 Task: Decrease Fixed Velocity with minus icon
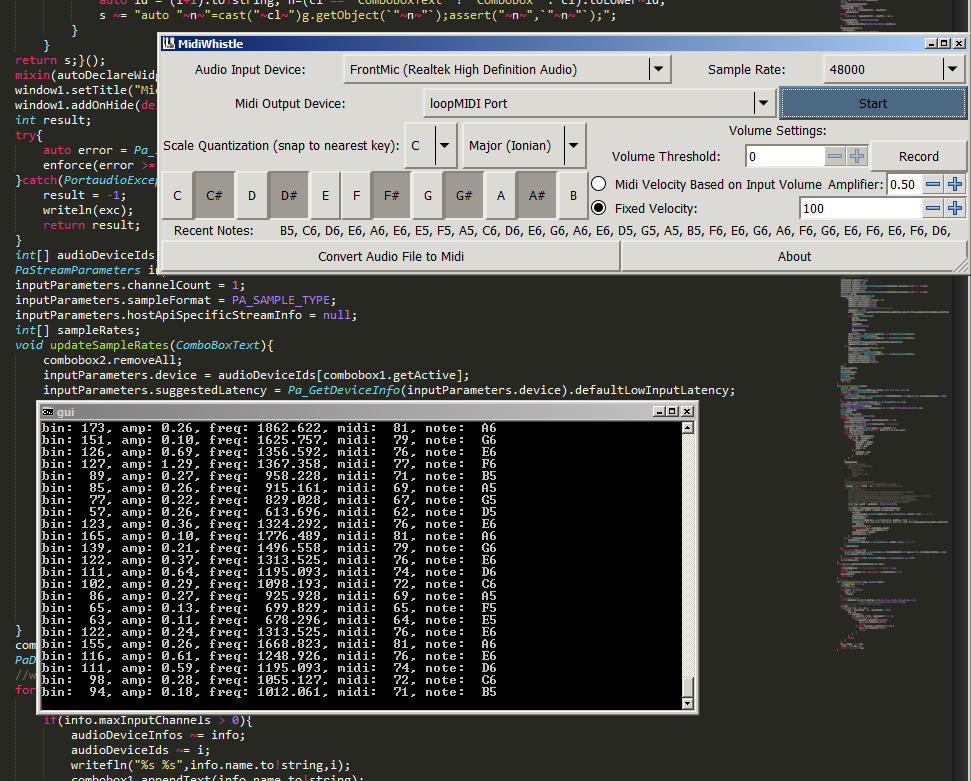(x=932, y=208)
